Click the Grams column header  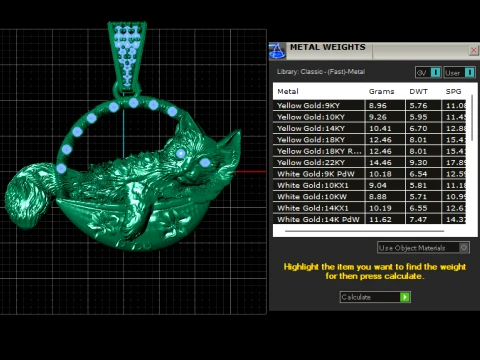click(381, 91)
